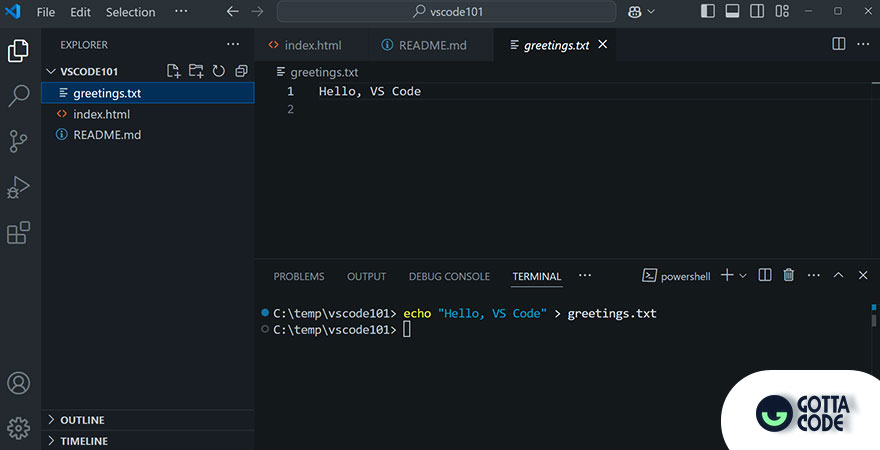This screenshot has width=880, height=450.
Task: Click the terminal scrollbar
Action: point(874,320)
